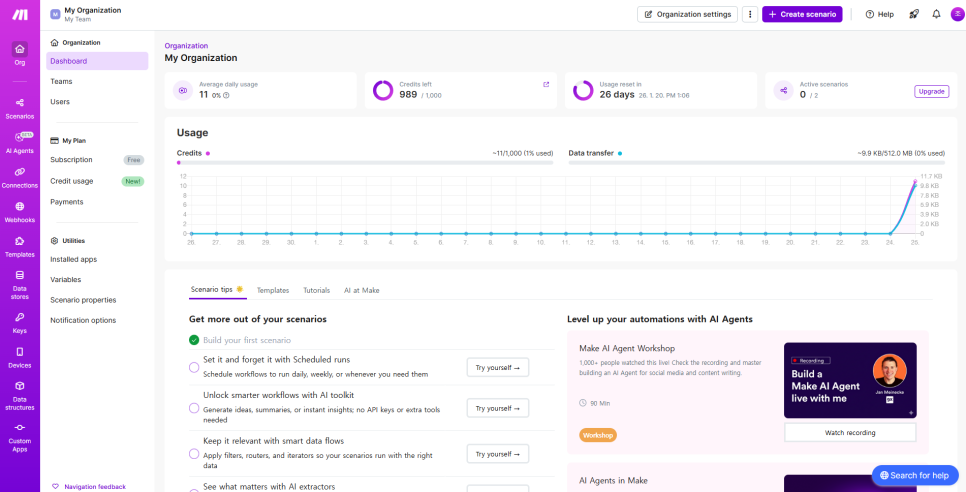Viewport: 966px width, 492px height.
Task: Open the Make AI Agent workshop thumbnail
Action: pos(850,381)
